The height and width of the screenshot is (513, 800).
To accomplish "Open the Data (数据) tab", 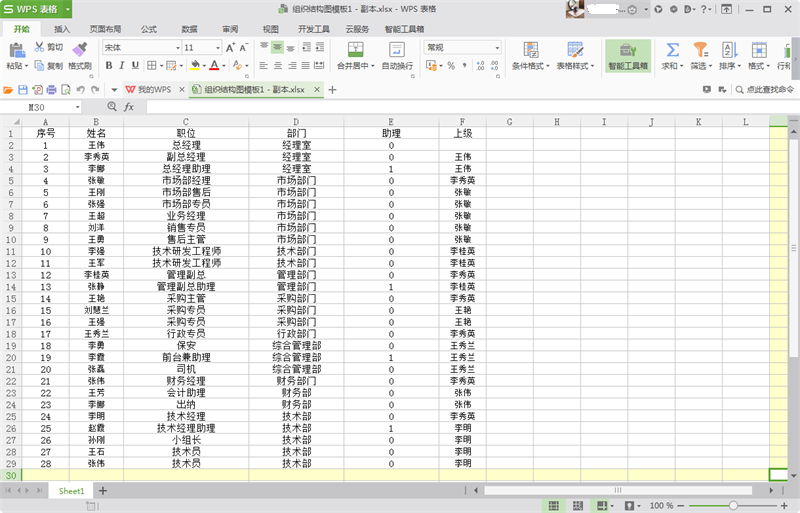I will [x=189, y=29].
